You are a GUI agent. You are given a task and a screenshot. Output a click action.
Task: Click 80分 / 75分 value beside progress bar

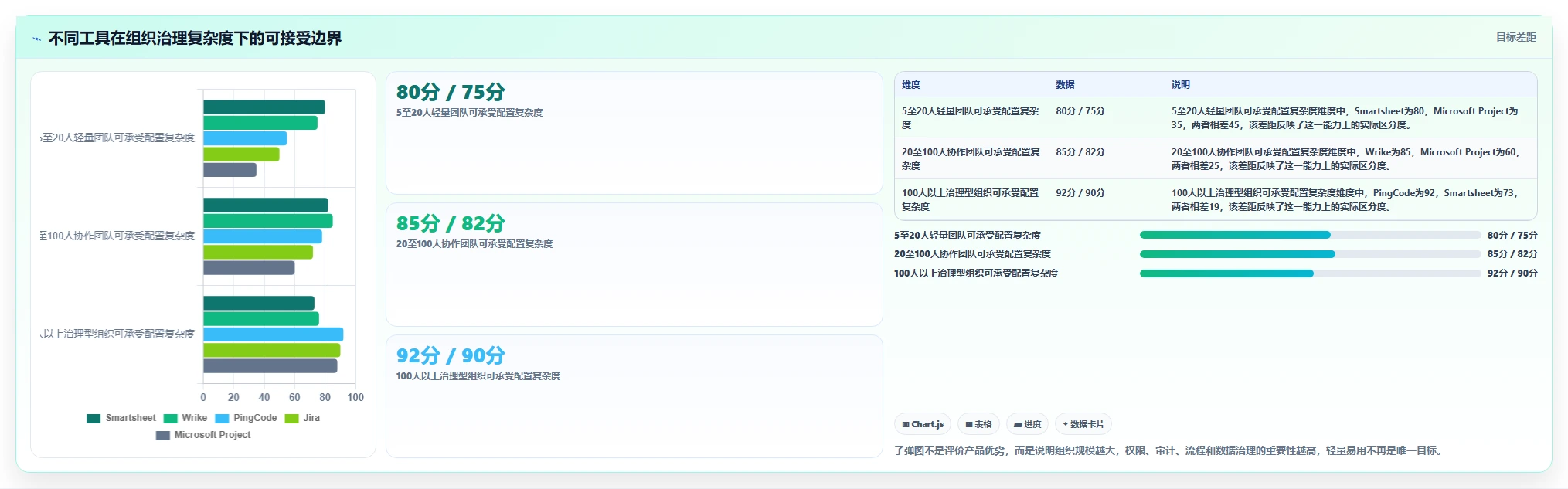coord(1512,236)
